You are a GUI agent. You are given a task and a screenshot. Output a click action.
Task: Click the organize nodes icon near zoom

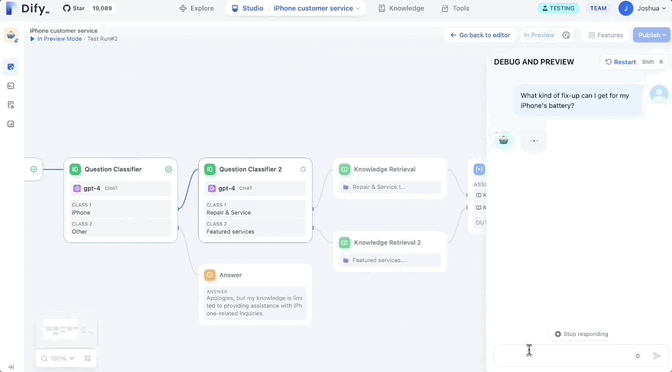point(88,358)
